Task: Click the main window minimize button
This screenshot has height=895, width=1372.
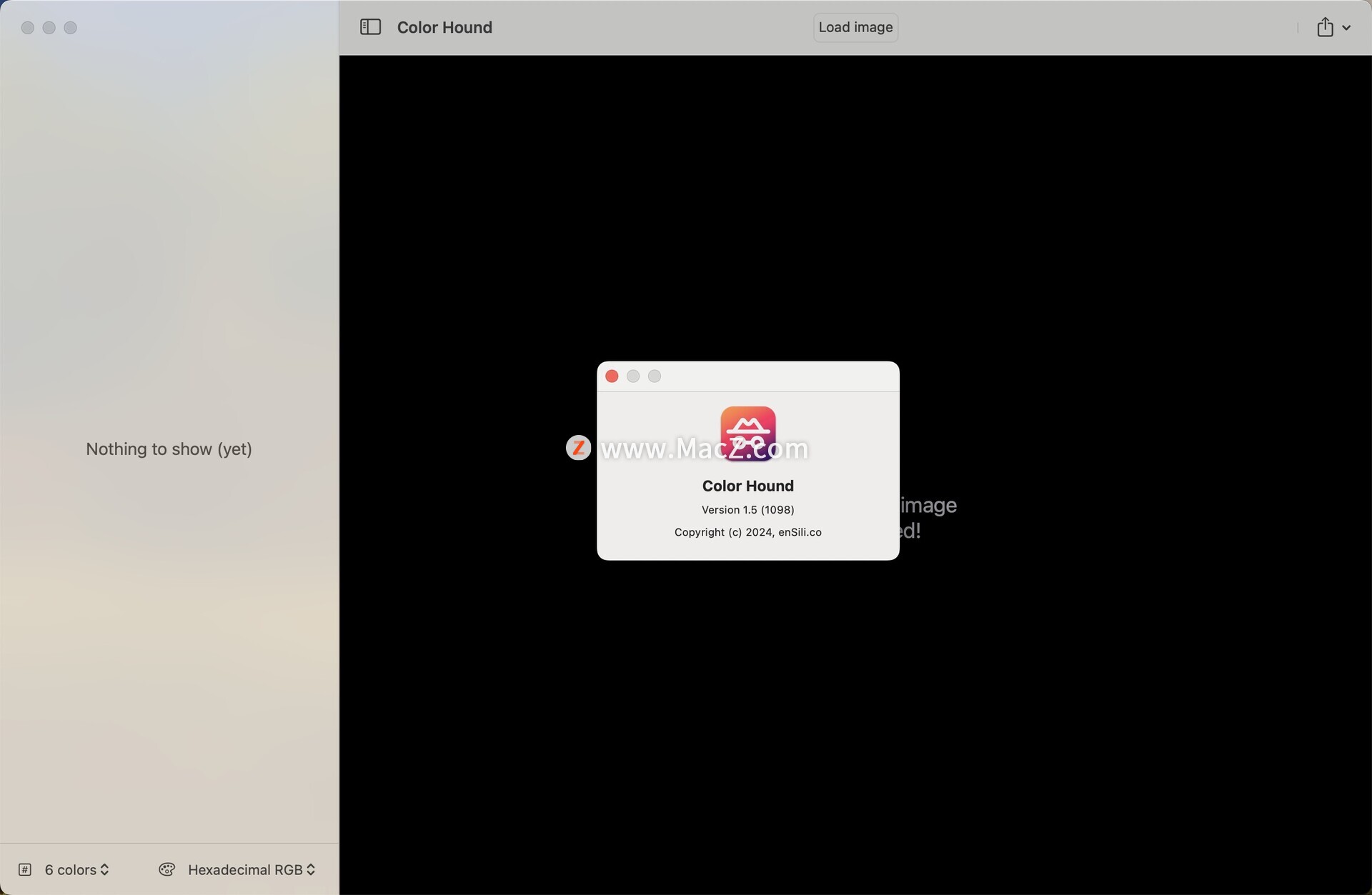Action: click(49, 28)
